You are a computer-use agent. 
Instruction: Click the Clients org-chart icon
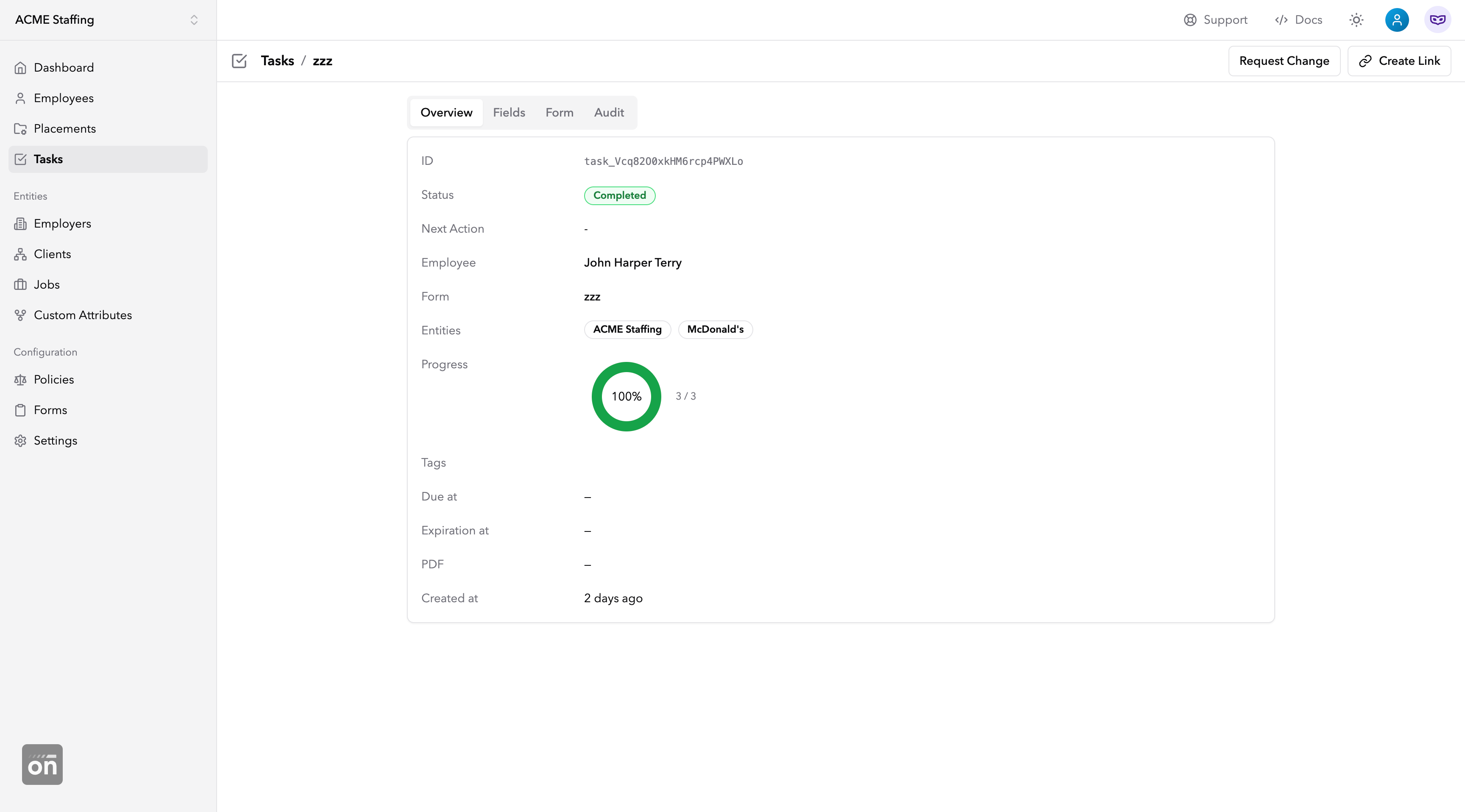point(20,254)
